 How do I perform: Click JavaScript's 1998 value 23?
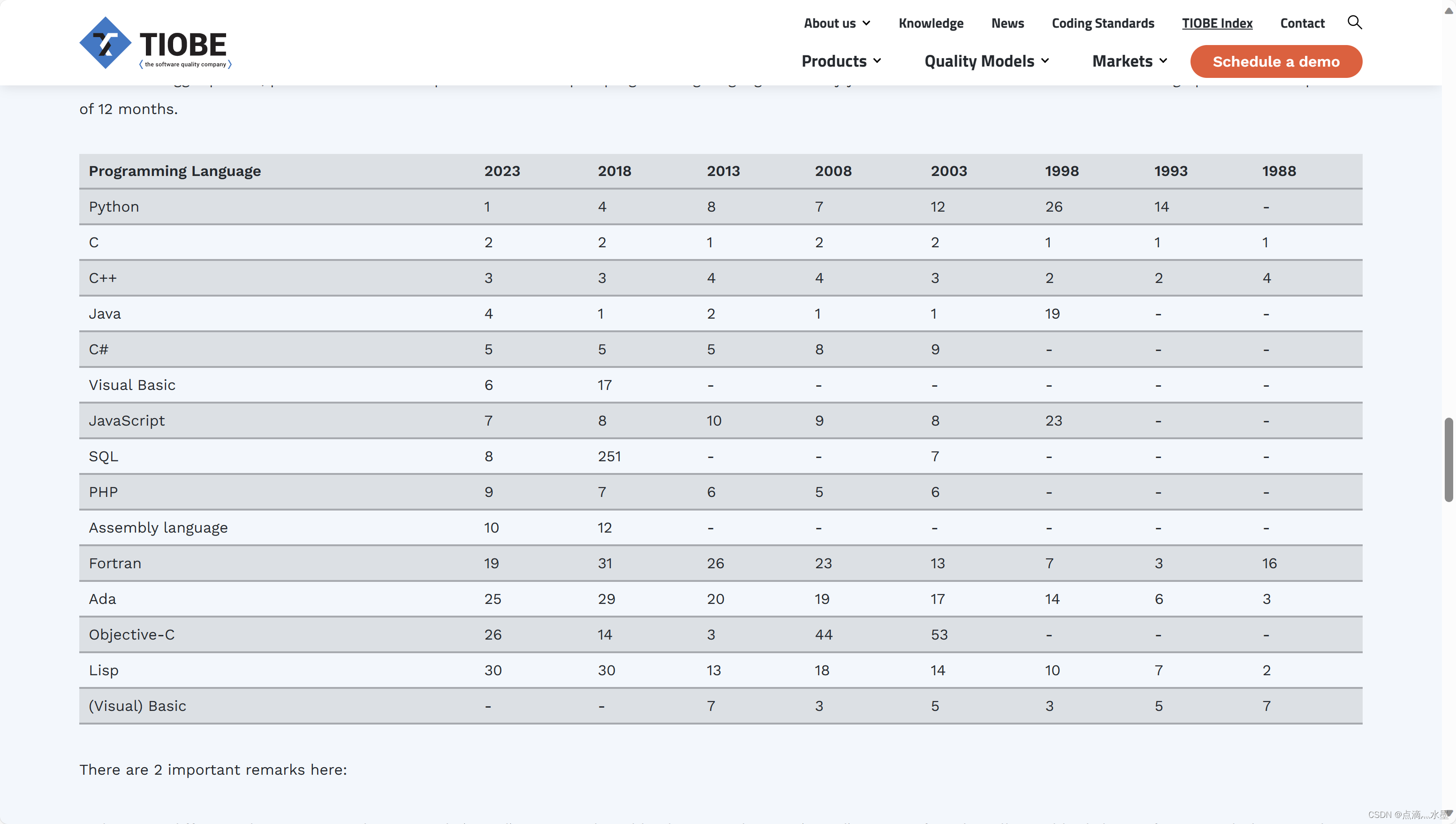pos(1053,420)
